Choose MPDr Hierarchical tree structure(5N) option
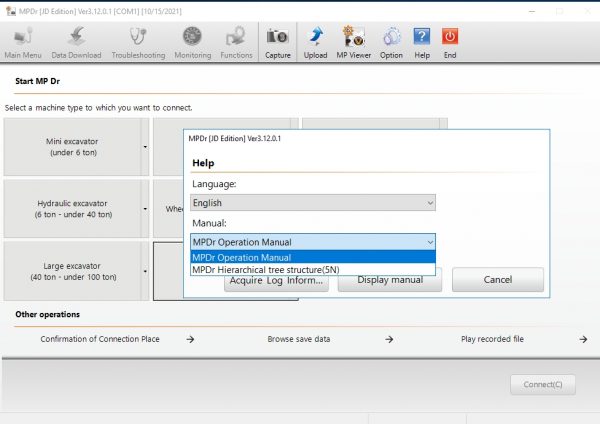 click(313, 269)
